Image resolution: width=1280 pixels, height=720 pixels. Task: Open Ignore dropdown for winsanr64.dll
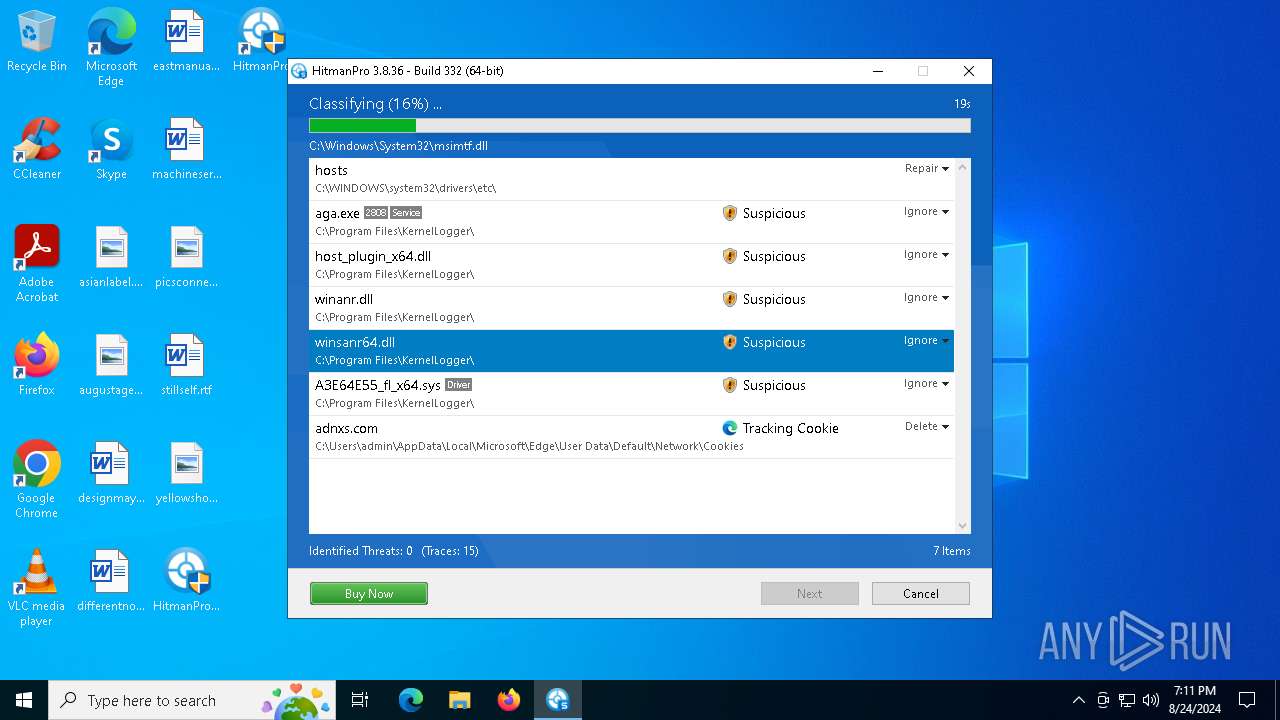tap(927, 341)
